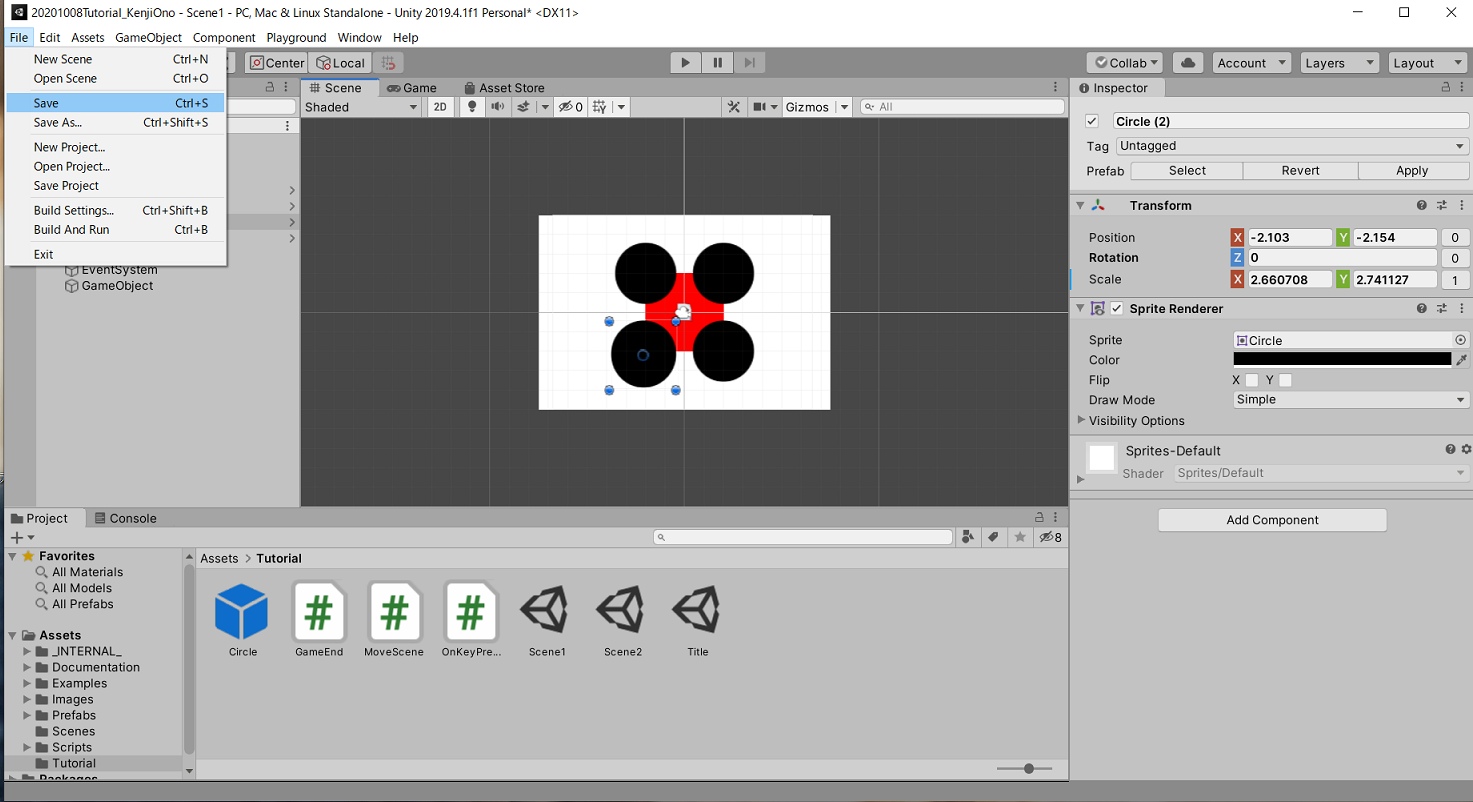Open Tag Untagged dropdown
Screen dimensions: 1473x802
pos(1292,146)
